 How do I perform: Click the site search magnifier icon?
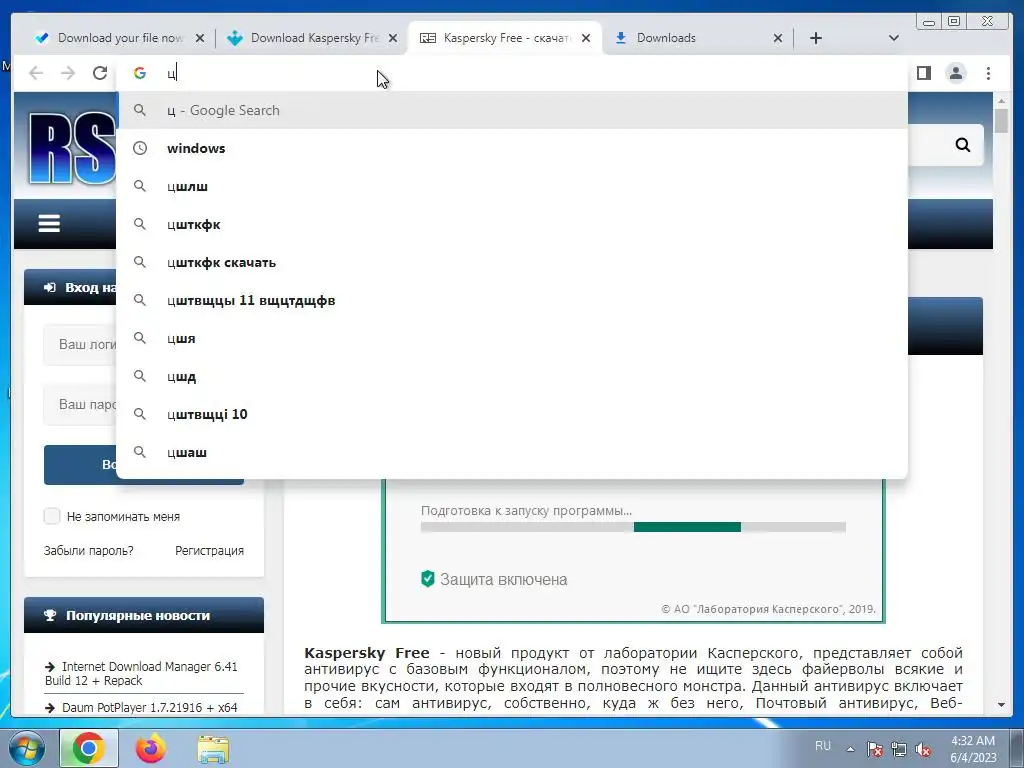pos(963,144)
